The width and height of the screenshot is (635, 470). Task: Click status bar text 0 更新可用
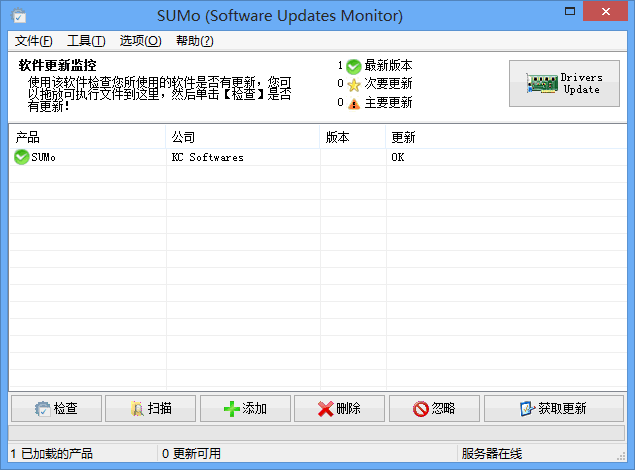pos(191,453)
